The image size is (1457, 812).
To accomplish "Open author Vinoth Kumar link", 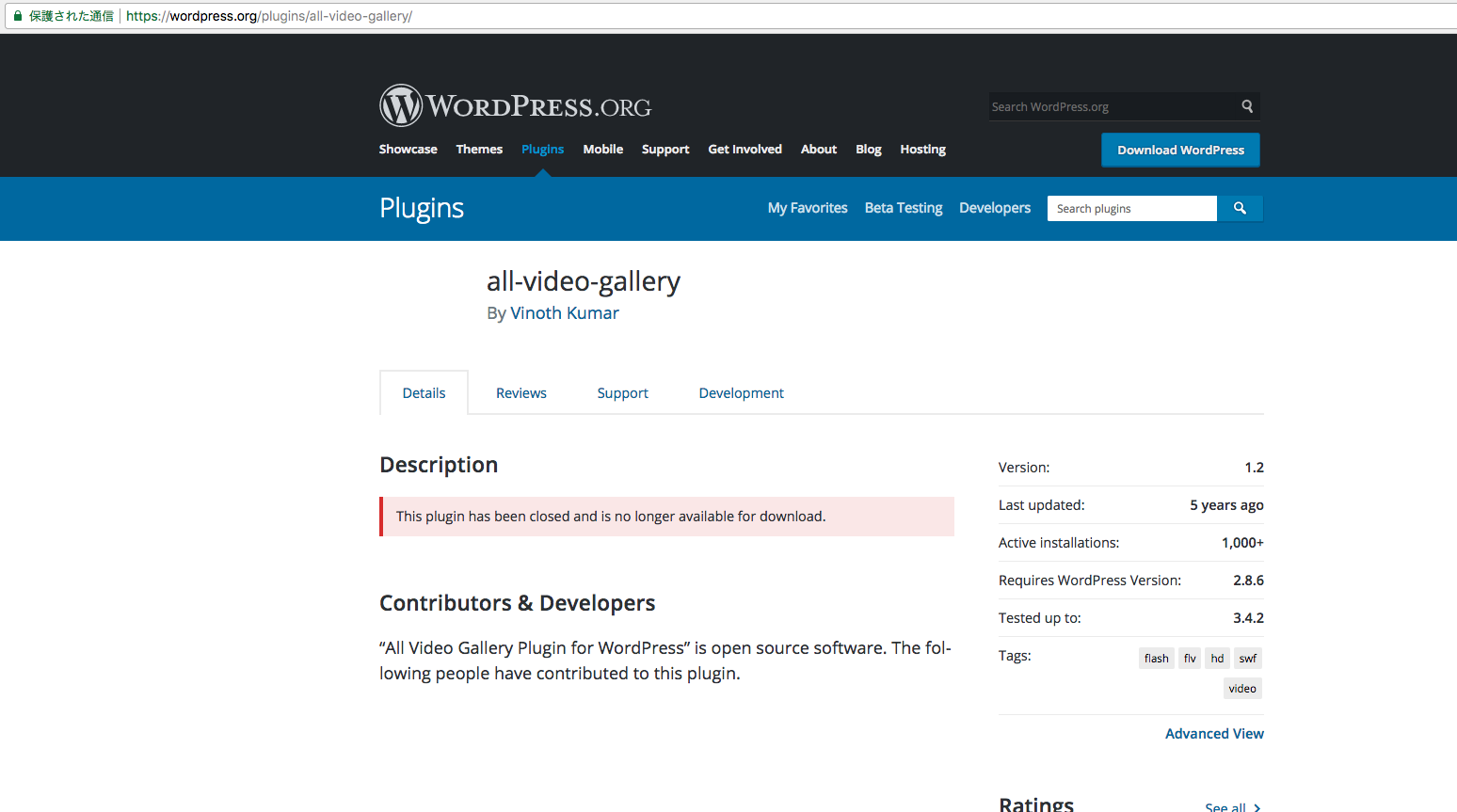I will click(565, 313).
